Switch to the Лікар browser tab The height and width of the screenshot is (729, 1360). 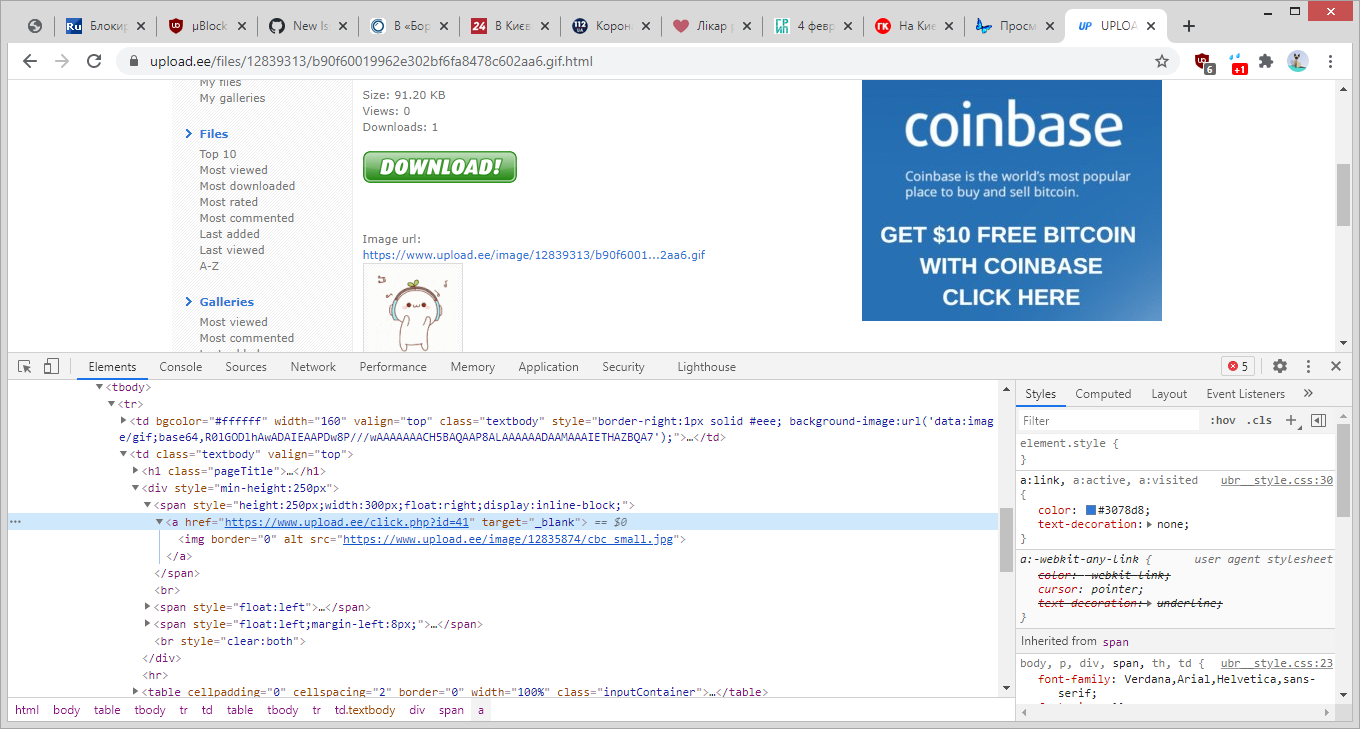pyautogui.click(x=710, y=26)
